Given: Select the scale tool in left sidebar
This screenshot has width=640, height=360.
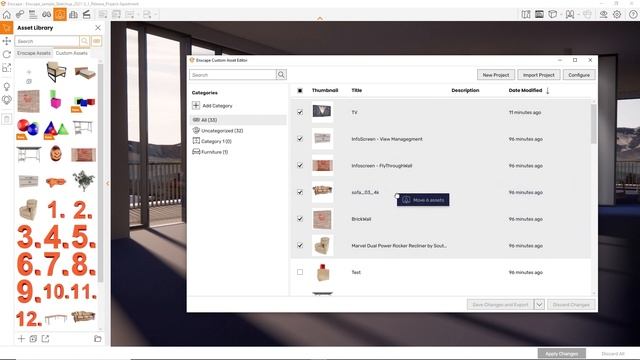Looking at the screenshot, I should click(7, 68).
